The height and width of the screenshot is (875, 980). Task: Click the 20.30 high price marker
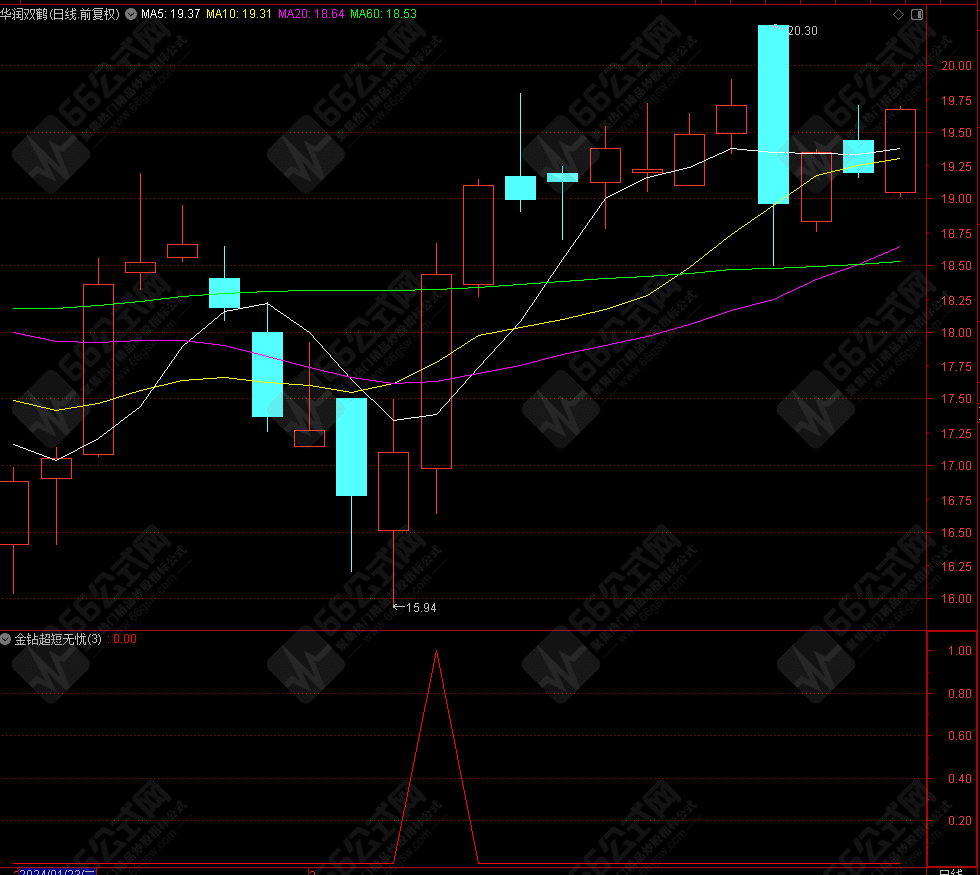click(802, 31)
